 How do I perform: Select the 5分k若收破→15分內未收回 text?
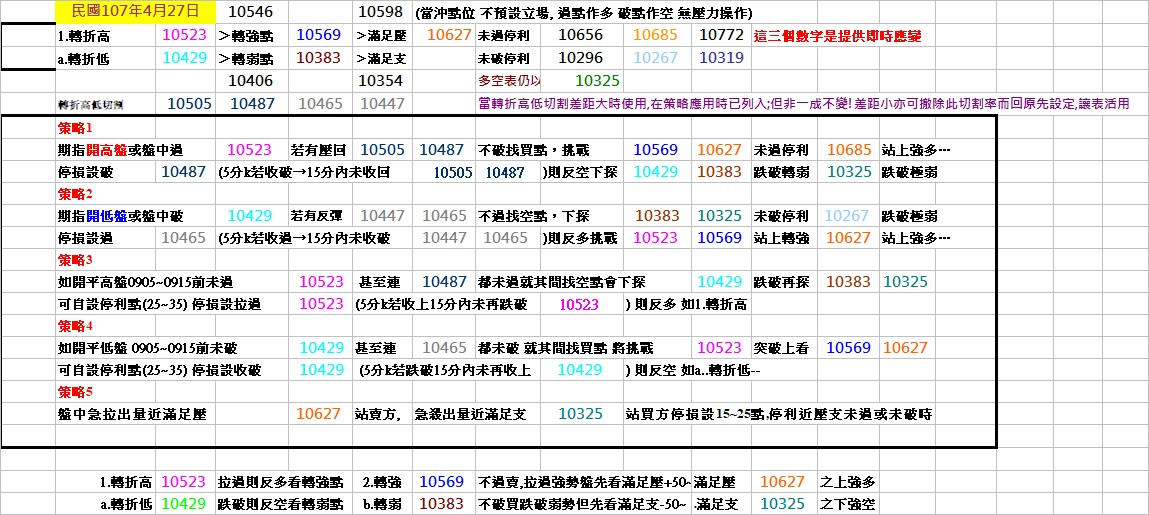(x=305, y=173)
